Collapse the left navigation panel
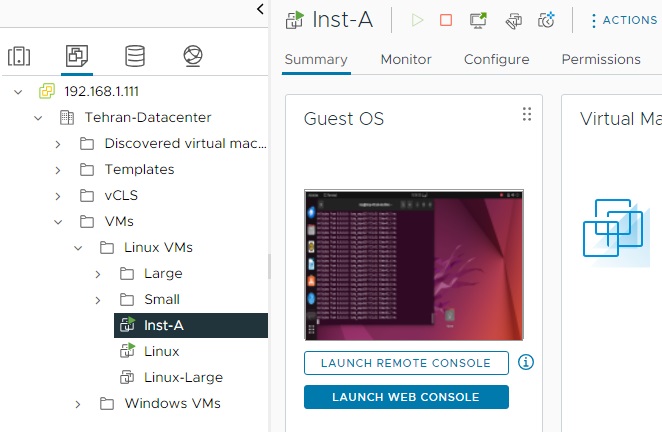The width and height of the screenshot is (662, 432). tap(261, 9)
